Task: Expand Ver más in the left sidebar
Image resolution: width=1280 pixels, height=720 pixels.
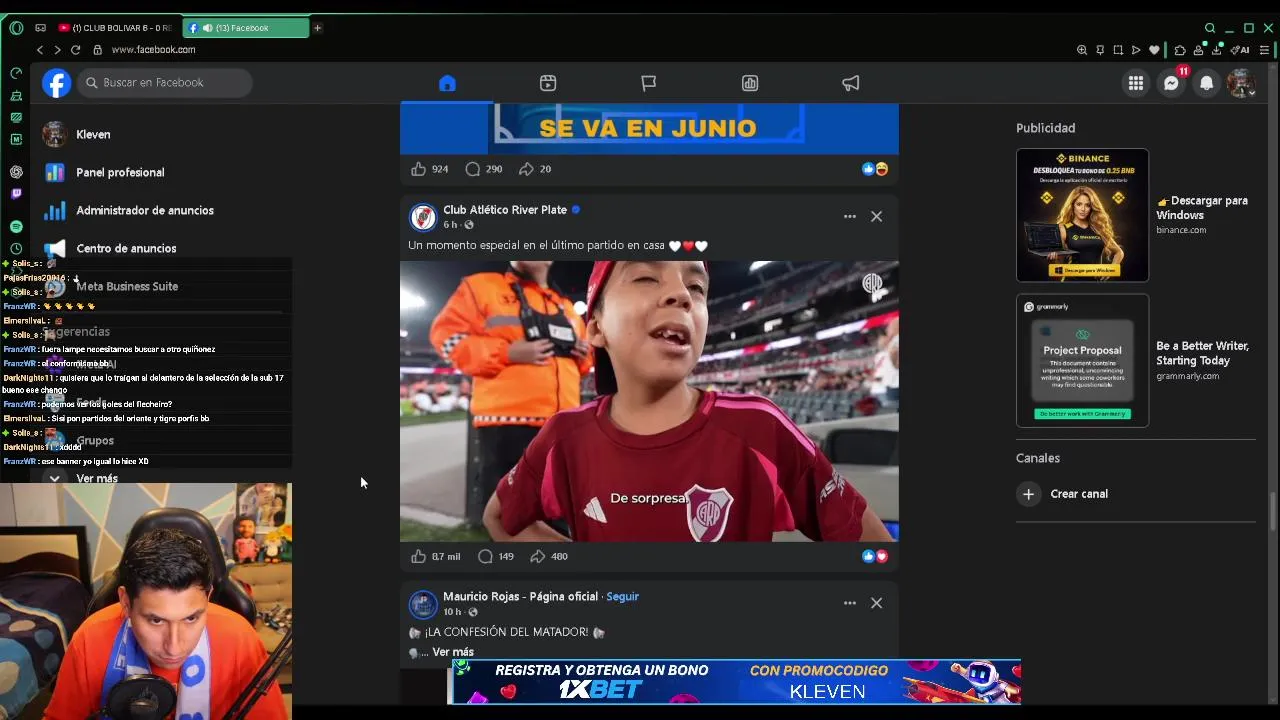Action: [97, 478]
